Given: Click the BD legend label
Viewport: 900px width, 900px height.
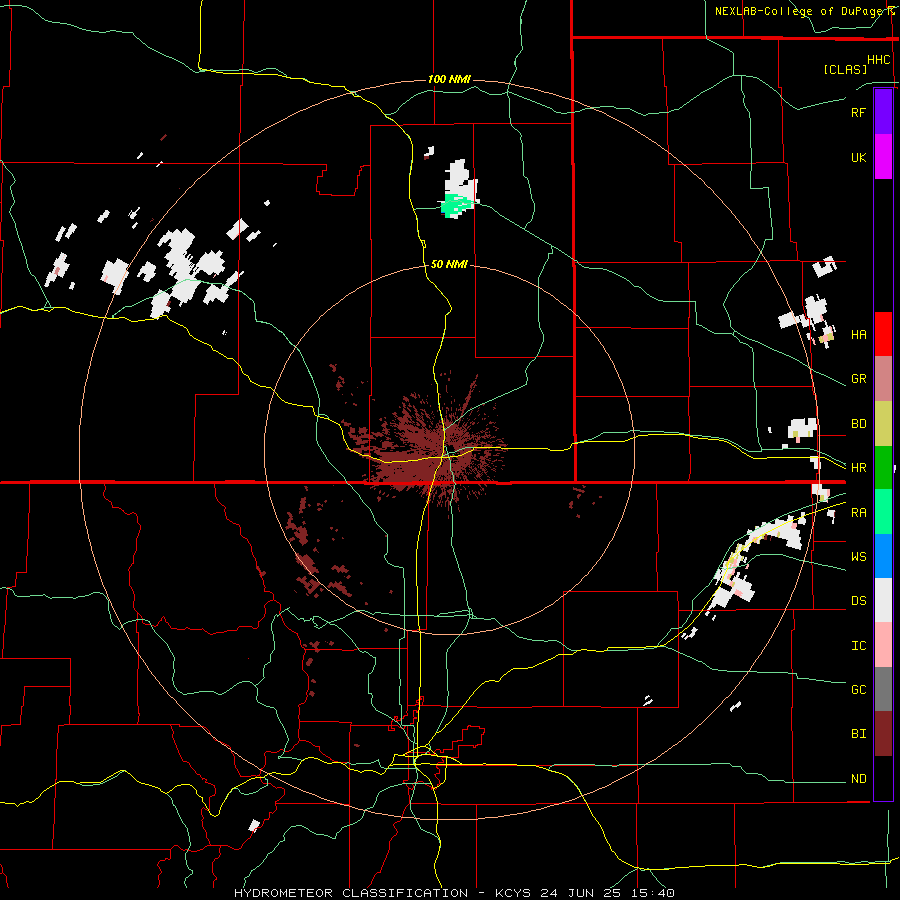Looking at the screenshot, I should coord(858,424).
